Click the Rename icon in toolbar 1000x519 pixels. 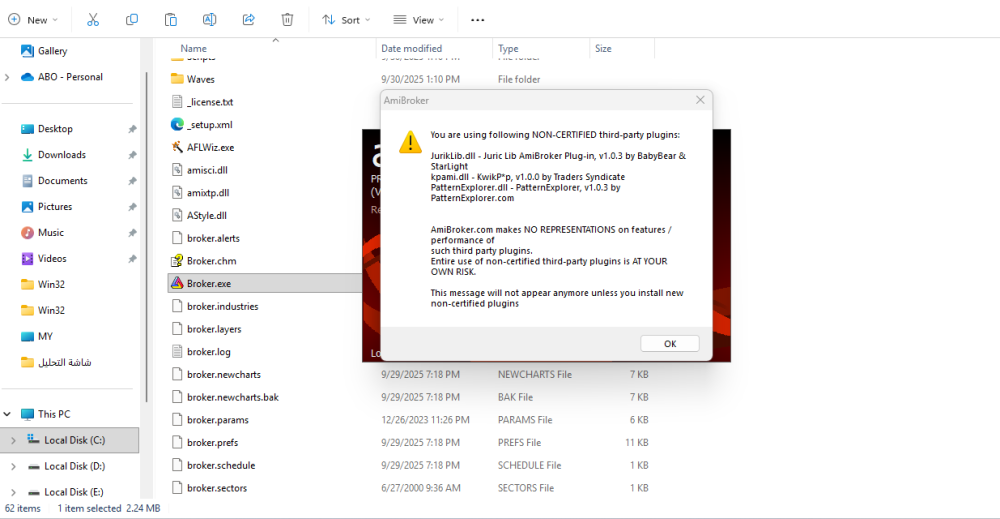210,19
